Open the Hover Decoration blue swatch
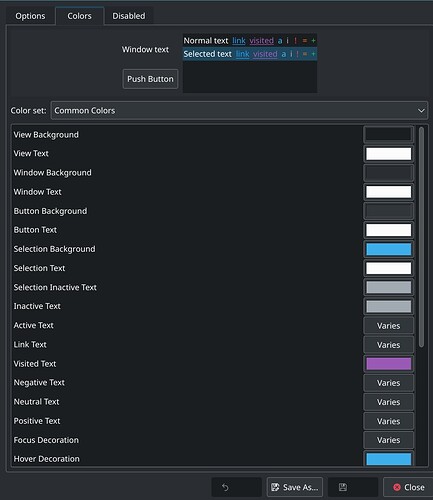 click(389, 459)
